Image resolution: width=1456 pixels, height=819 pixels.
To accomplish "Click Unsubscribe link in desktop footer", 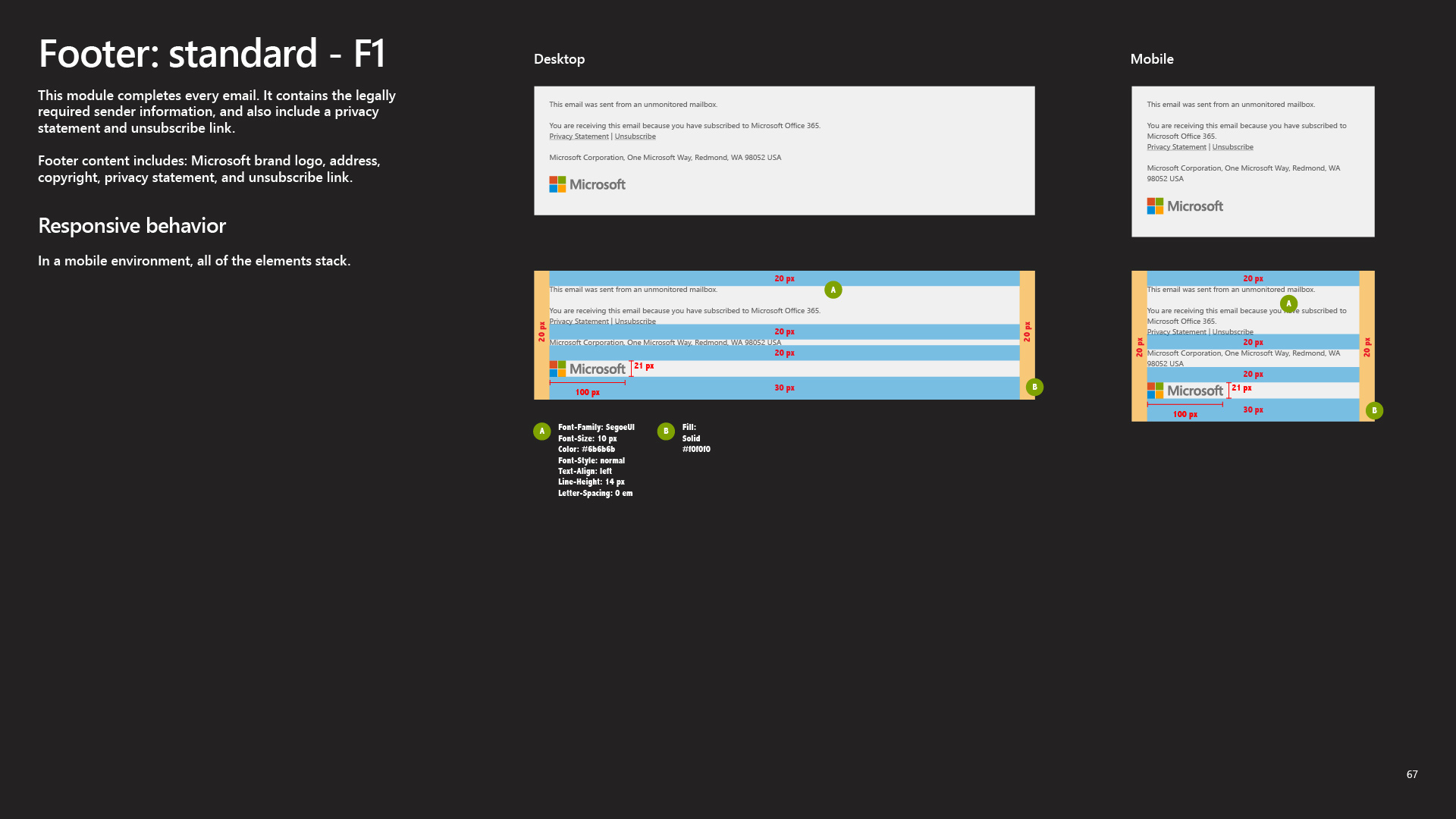I will click(635, 136).
